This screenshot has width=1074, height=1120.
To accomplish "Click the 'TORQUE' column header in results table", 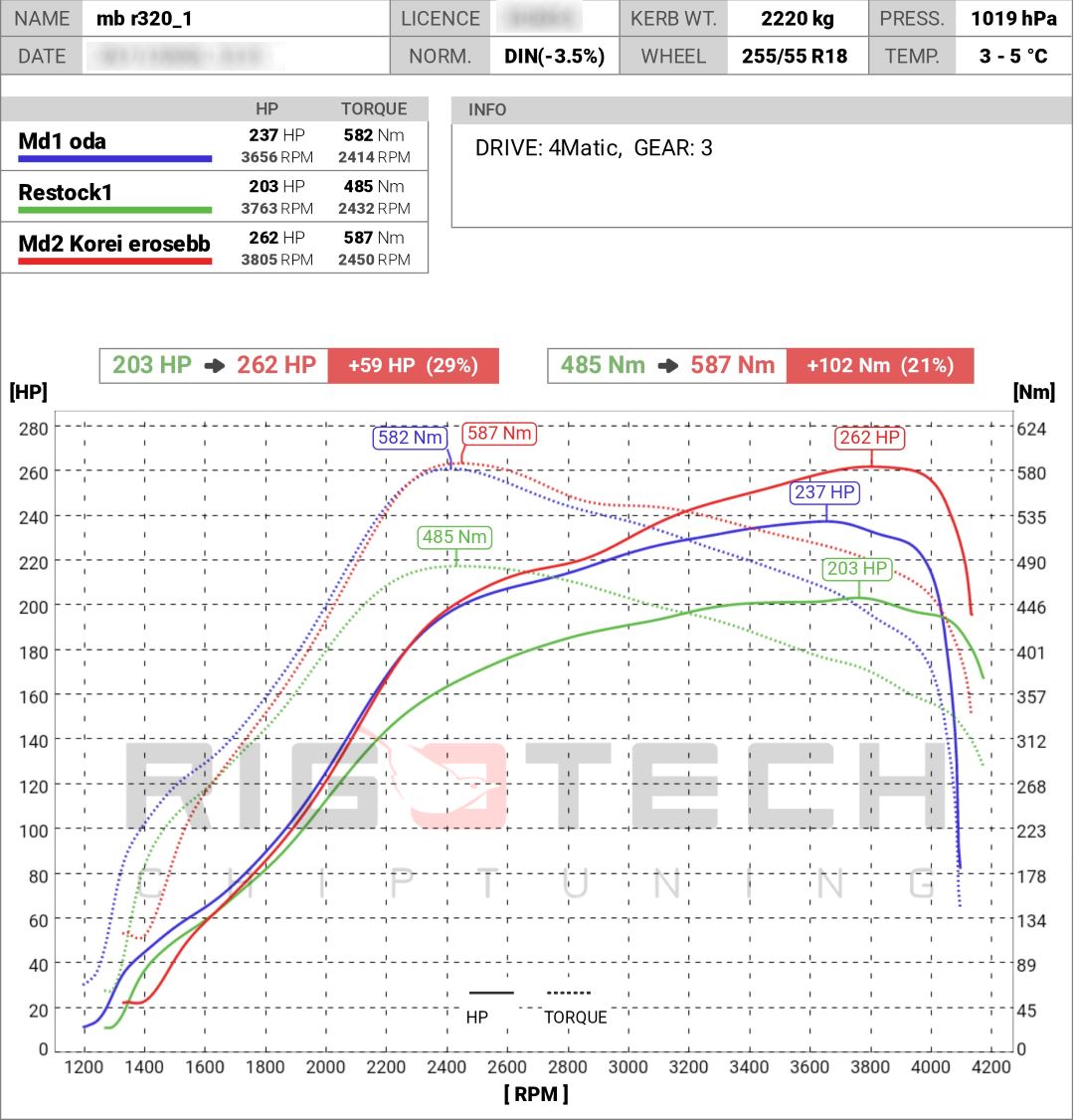I will pyautogui.click(x=374, y=108).
